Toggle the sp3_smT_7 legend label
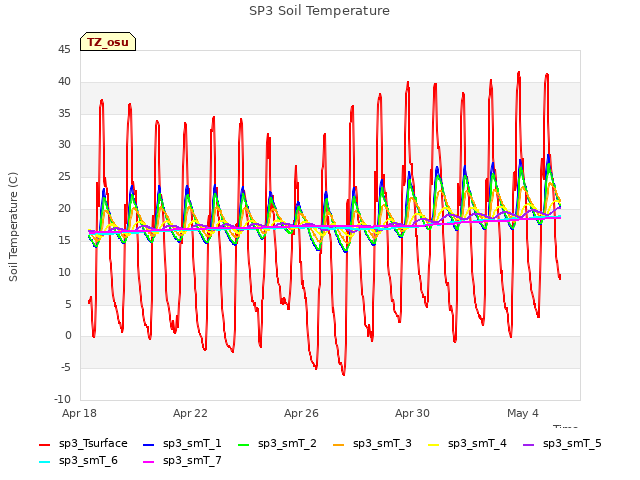640x480 pixels. [192, 461]
